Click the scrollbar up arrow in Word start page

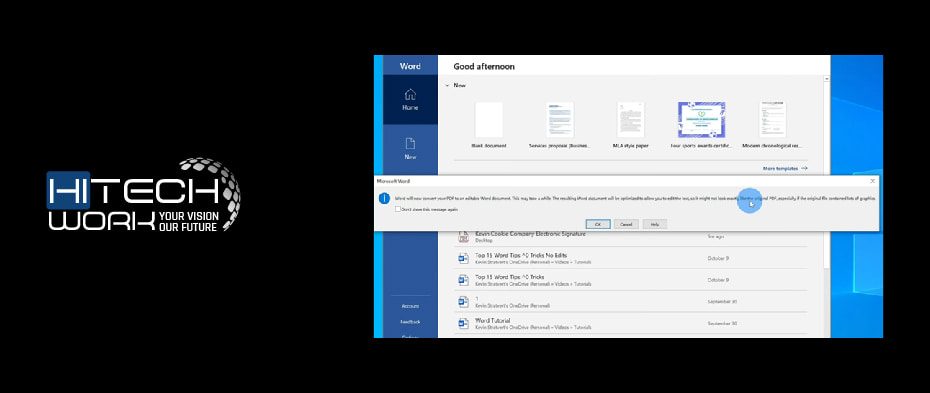click(826, 78)
